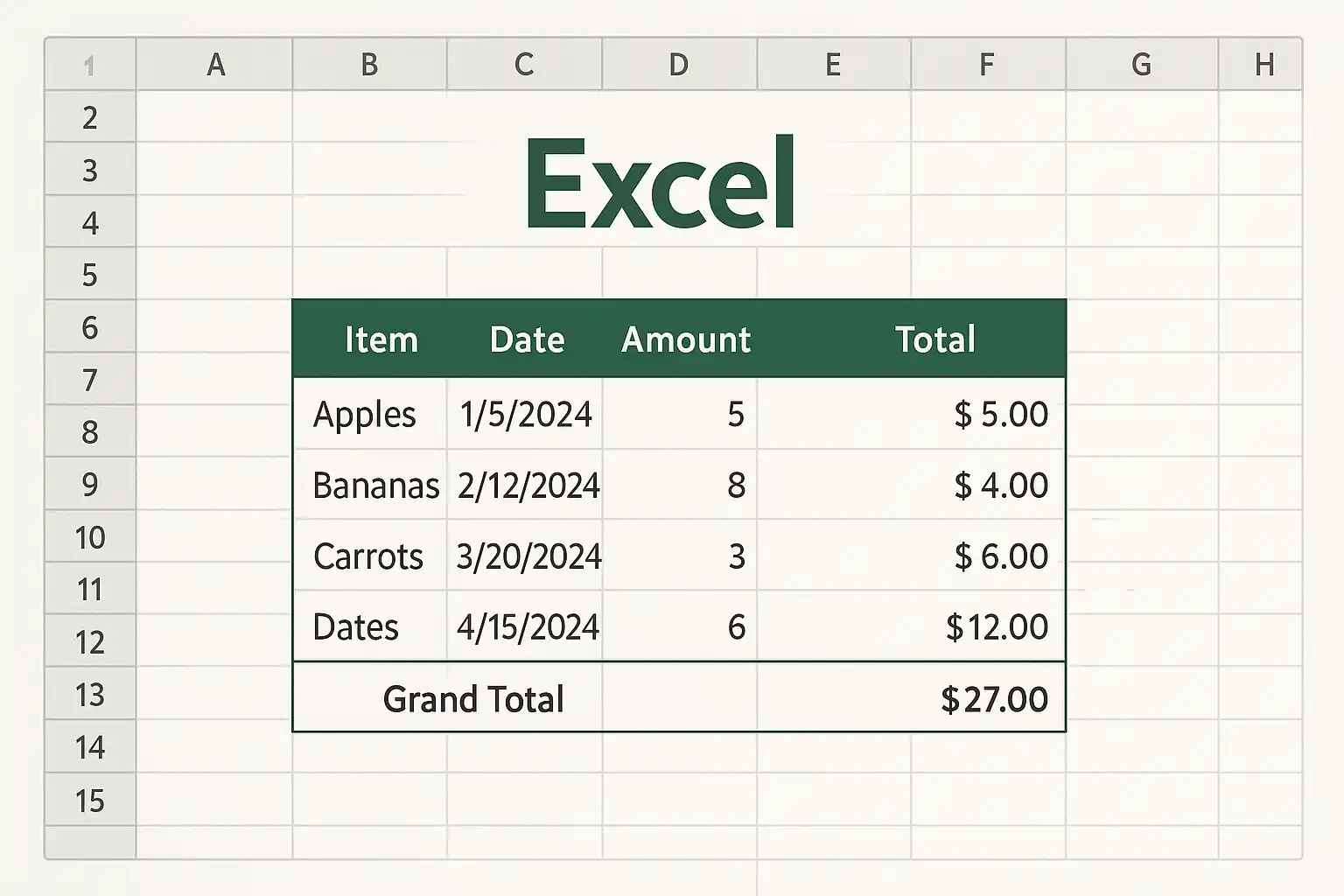Image resolution: width=1344 pixels, height=896 pixels.
Task: Select the 3/20/2024 date cell
Action: pyautogui.click(x=528, y=556)
